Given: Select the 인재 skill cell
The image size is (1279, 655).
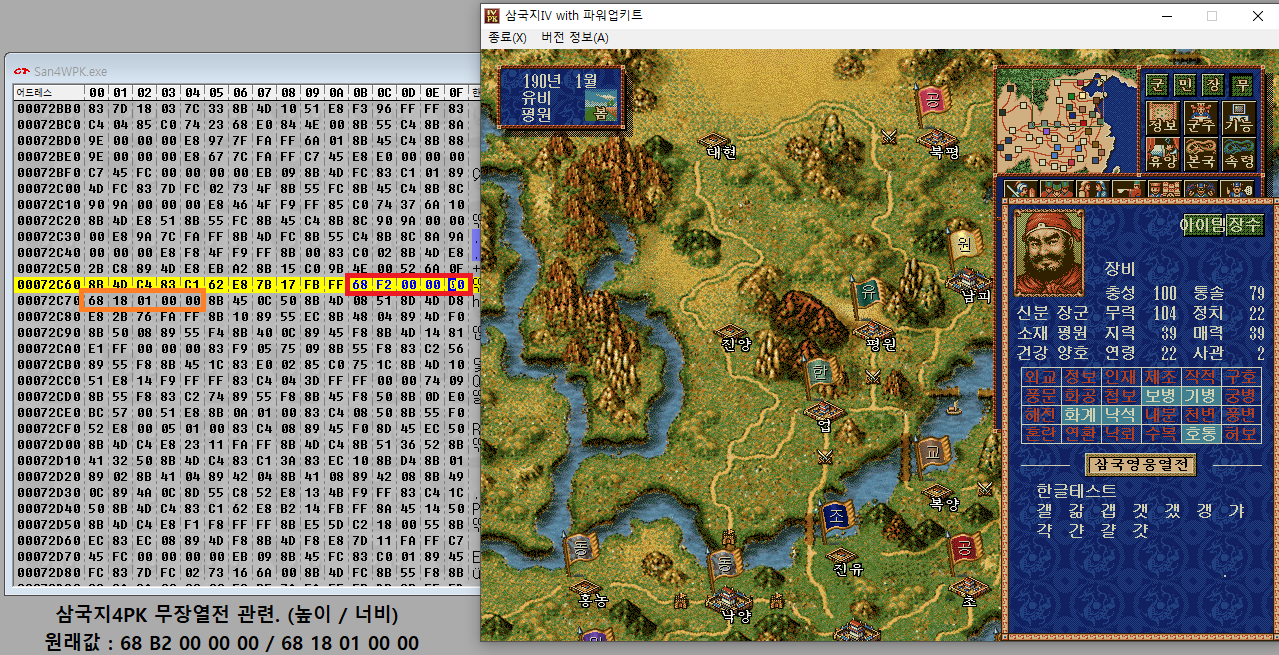Looking at the screenshot, I should [x=1121, y=377].
